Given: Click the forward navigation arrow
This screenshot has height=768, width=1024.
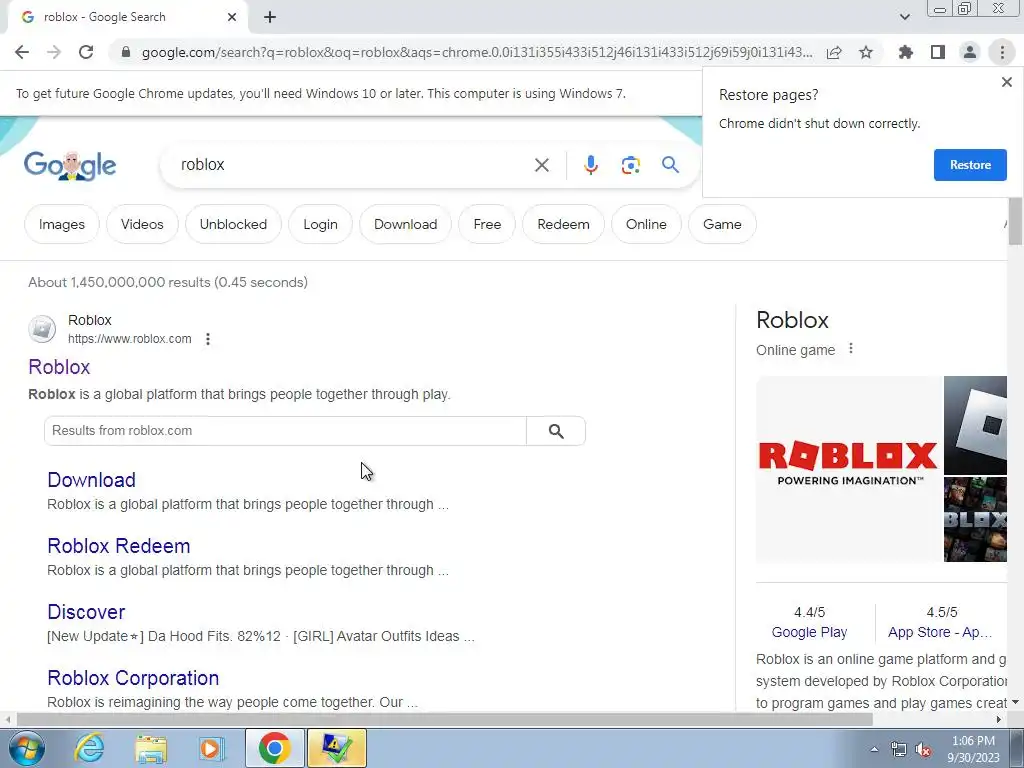Looking at the screenshot, I should click(x=54, y=52).
